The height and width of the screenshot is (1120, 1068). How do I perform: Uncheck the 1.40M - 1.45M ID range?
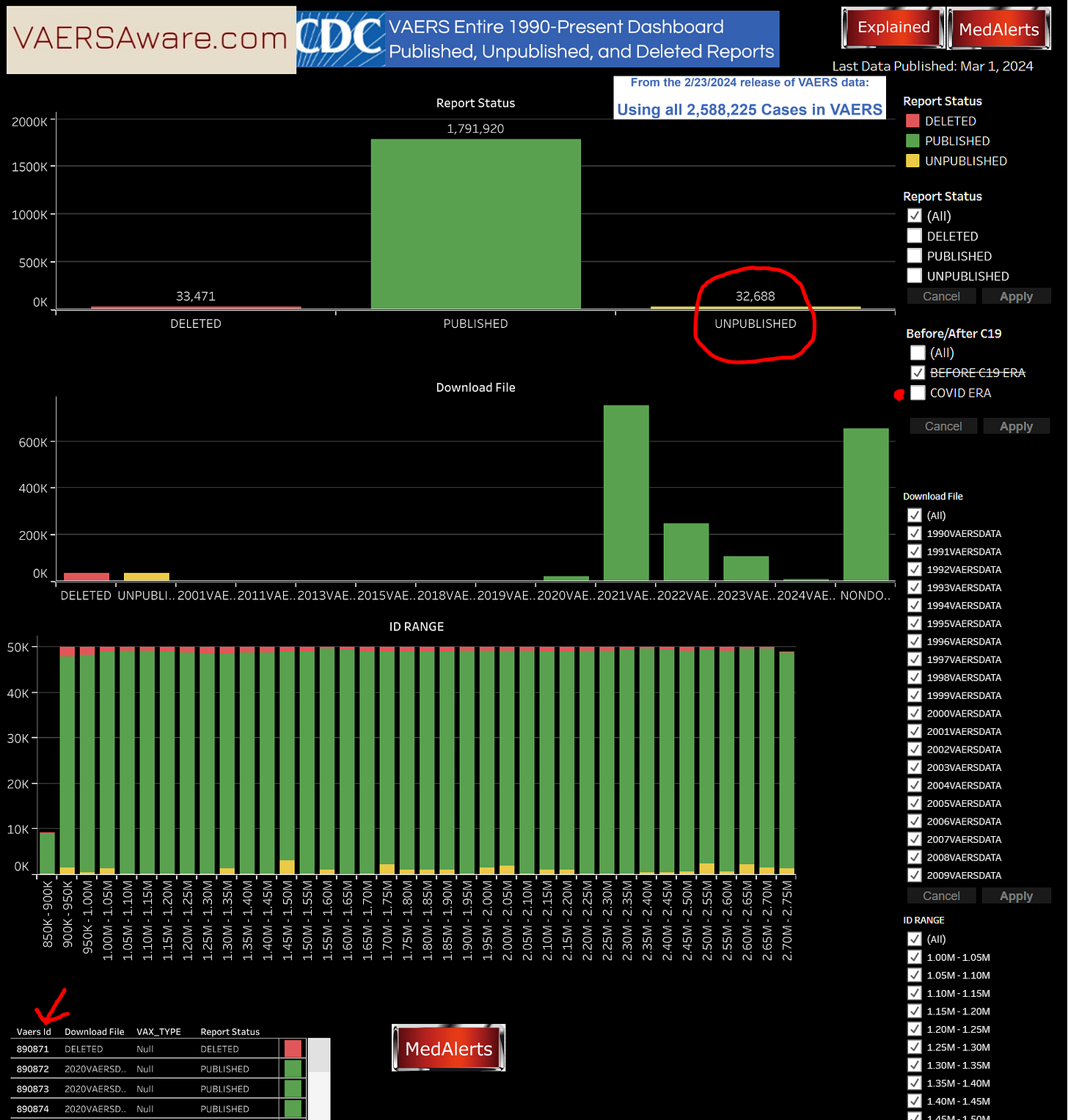click(914, 1101)
